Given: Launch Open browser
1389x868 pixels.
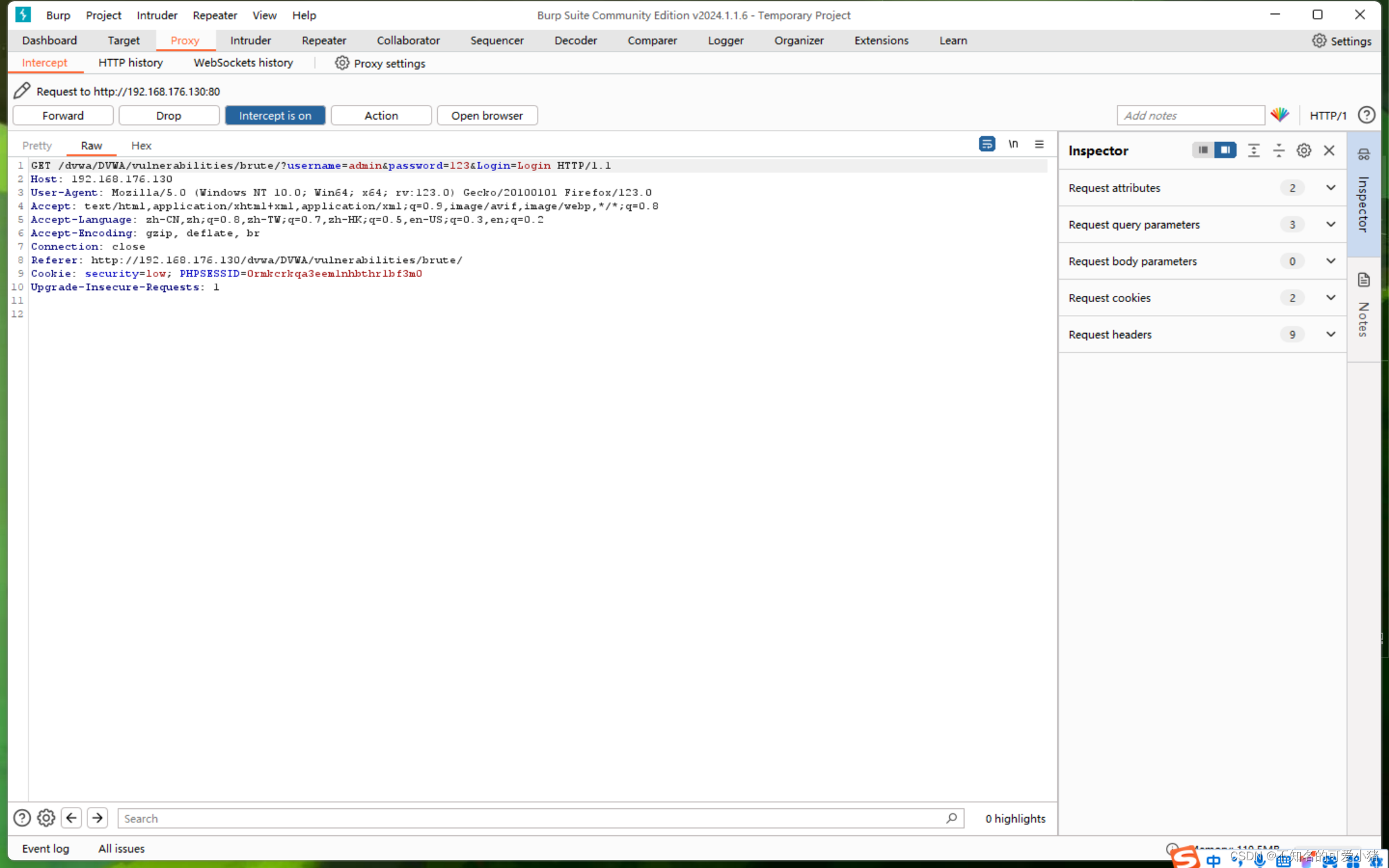Looking at the screenshot, I should point(487,116).
